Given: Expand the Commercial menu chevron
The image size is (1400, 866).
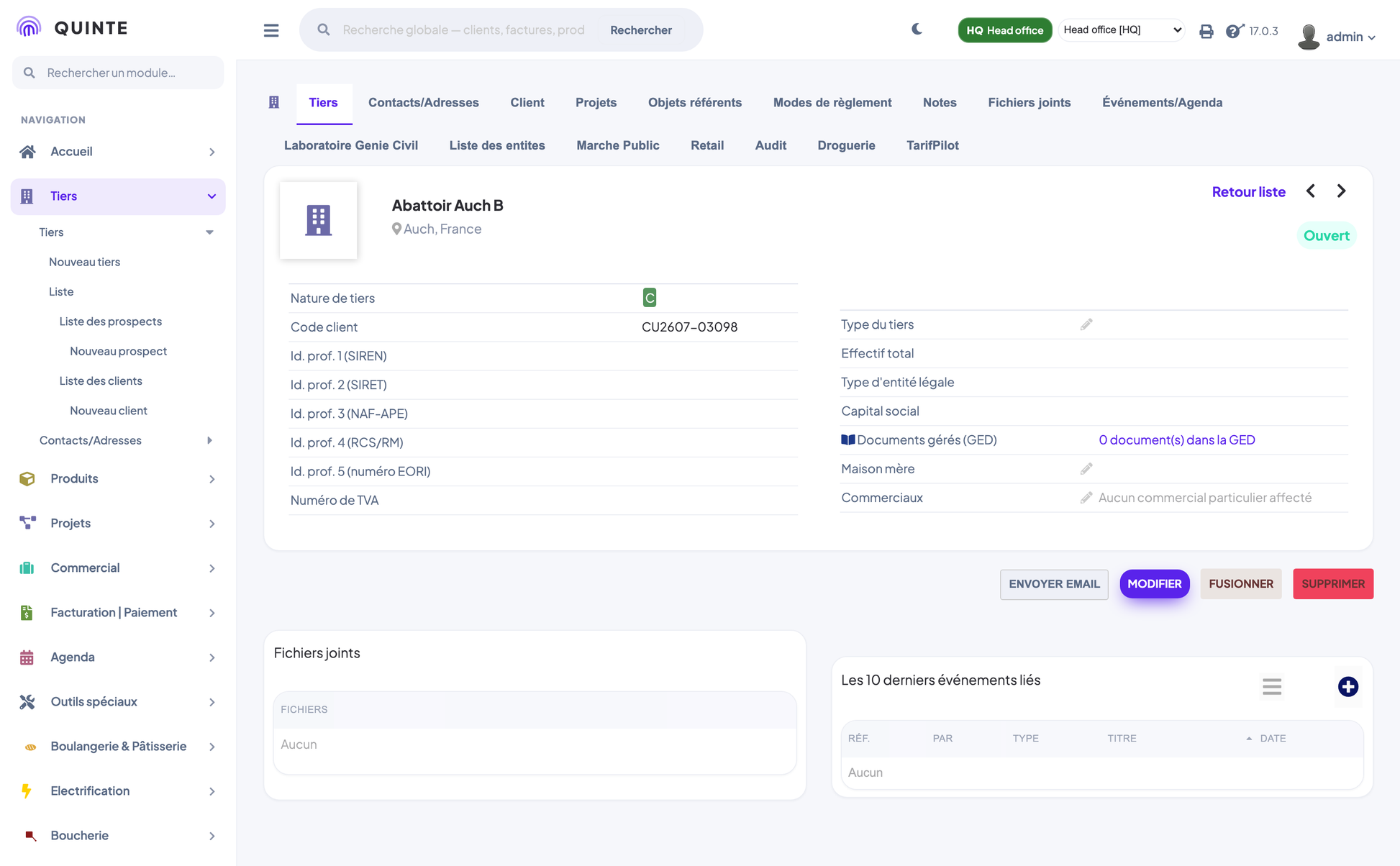Looking at the screenshot, I should point(212,568).
